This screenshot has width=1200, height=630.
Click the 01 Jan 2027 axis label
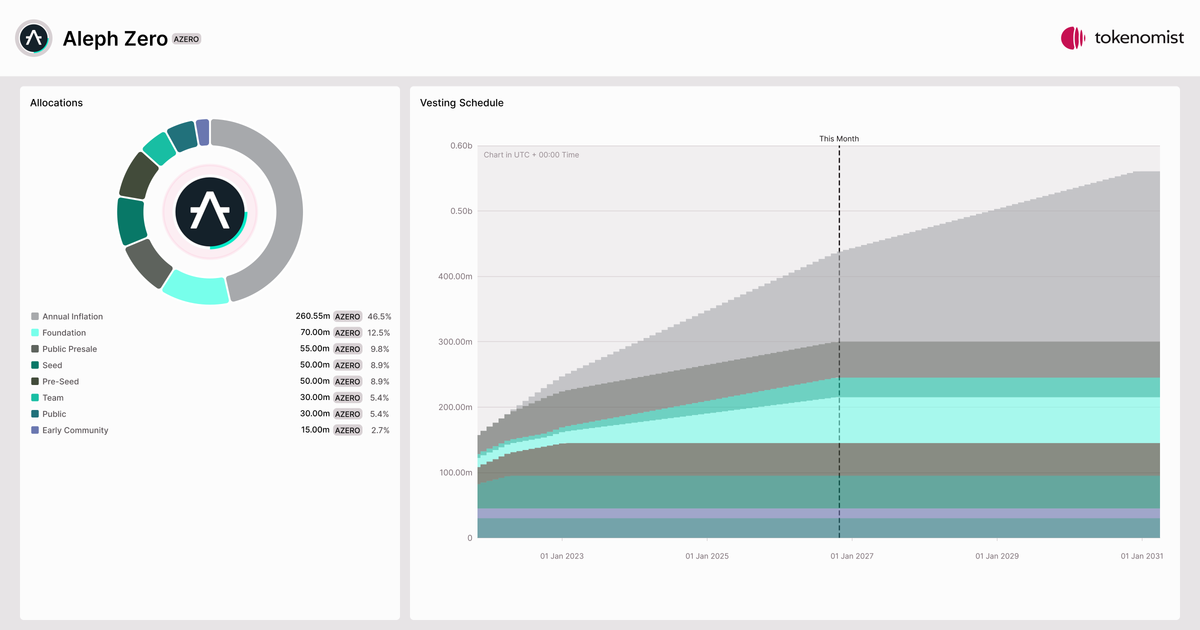click(852, 555)
